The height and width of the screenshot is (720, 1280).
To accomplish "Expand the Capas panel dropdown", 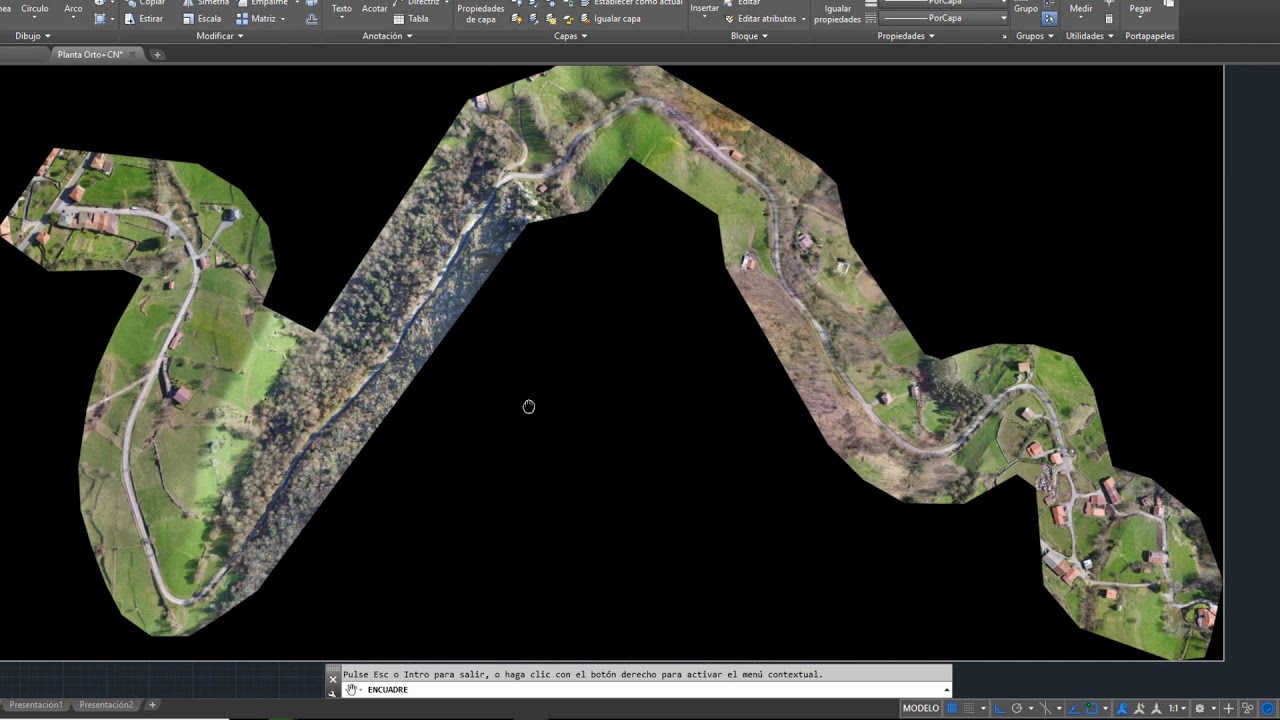I will 571,36.
